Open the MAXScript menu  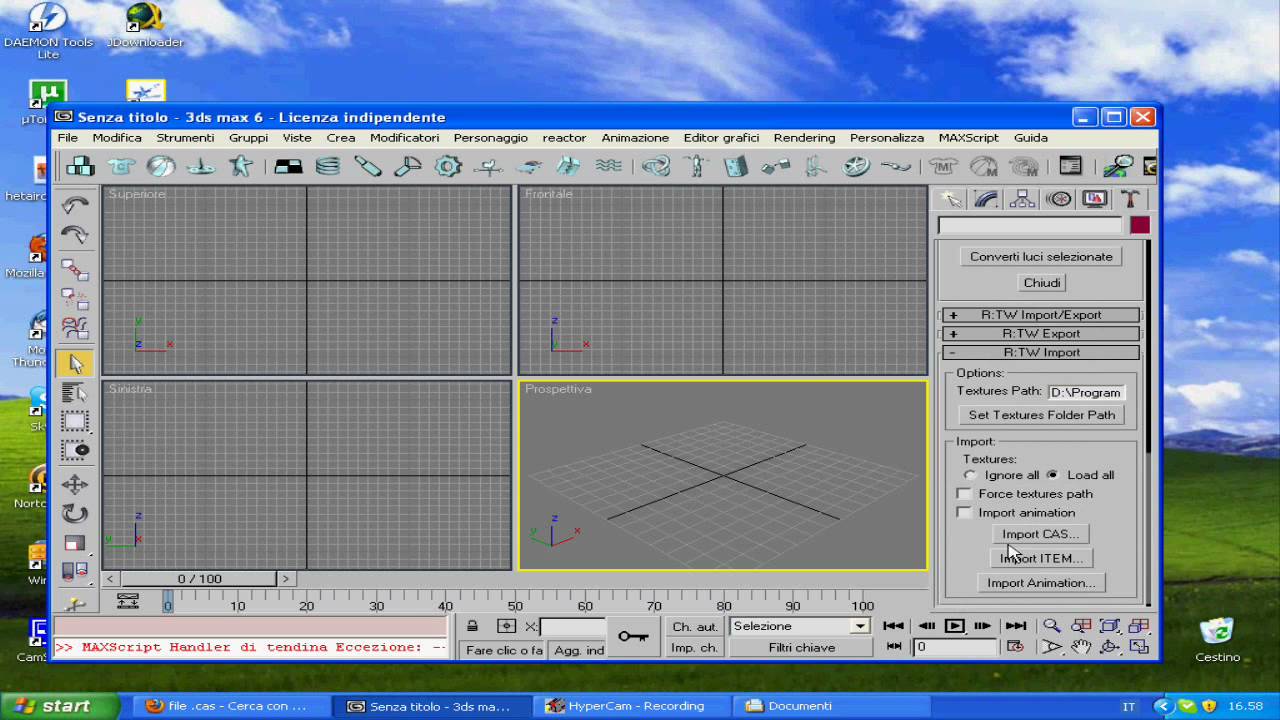point(968,138)
